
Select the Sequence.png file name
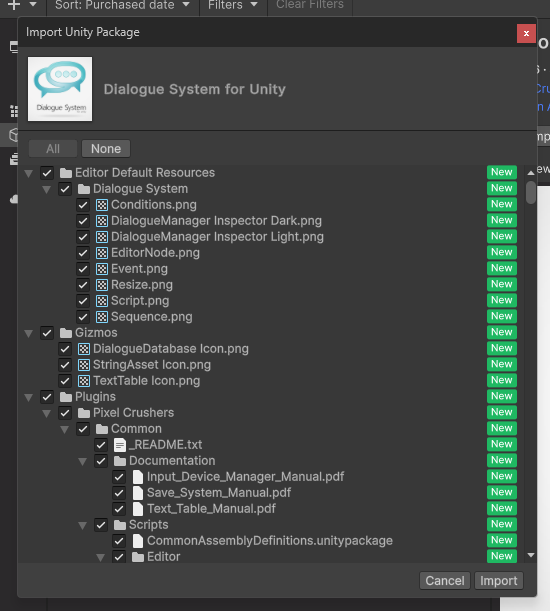click(152, 317)
